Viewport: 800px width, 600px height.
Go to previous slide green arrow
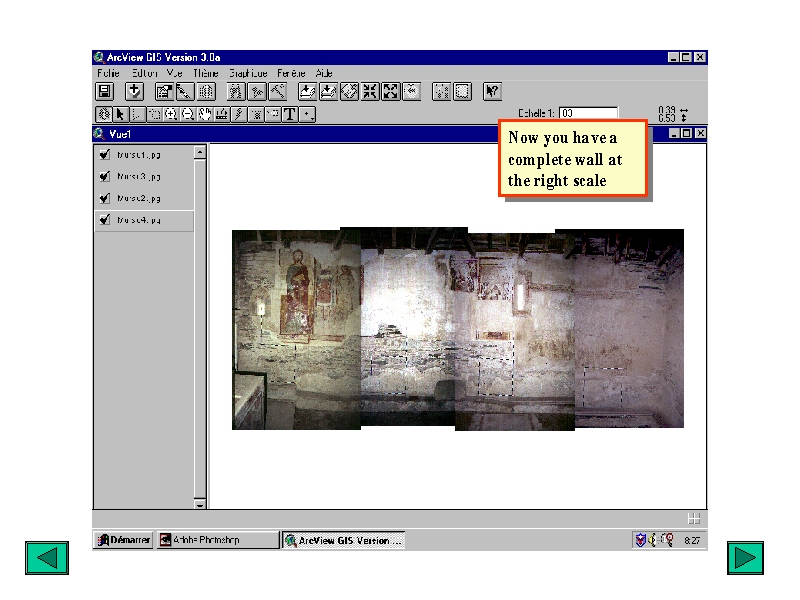(47, 558)
